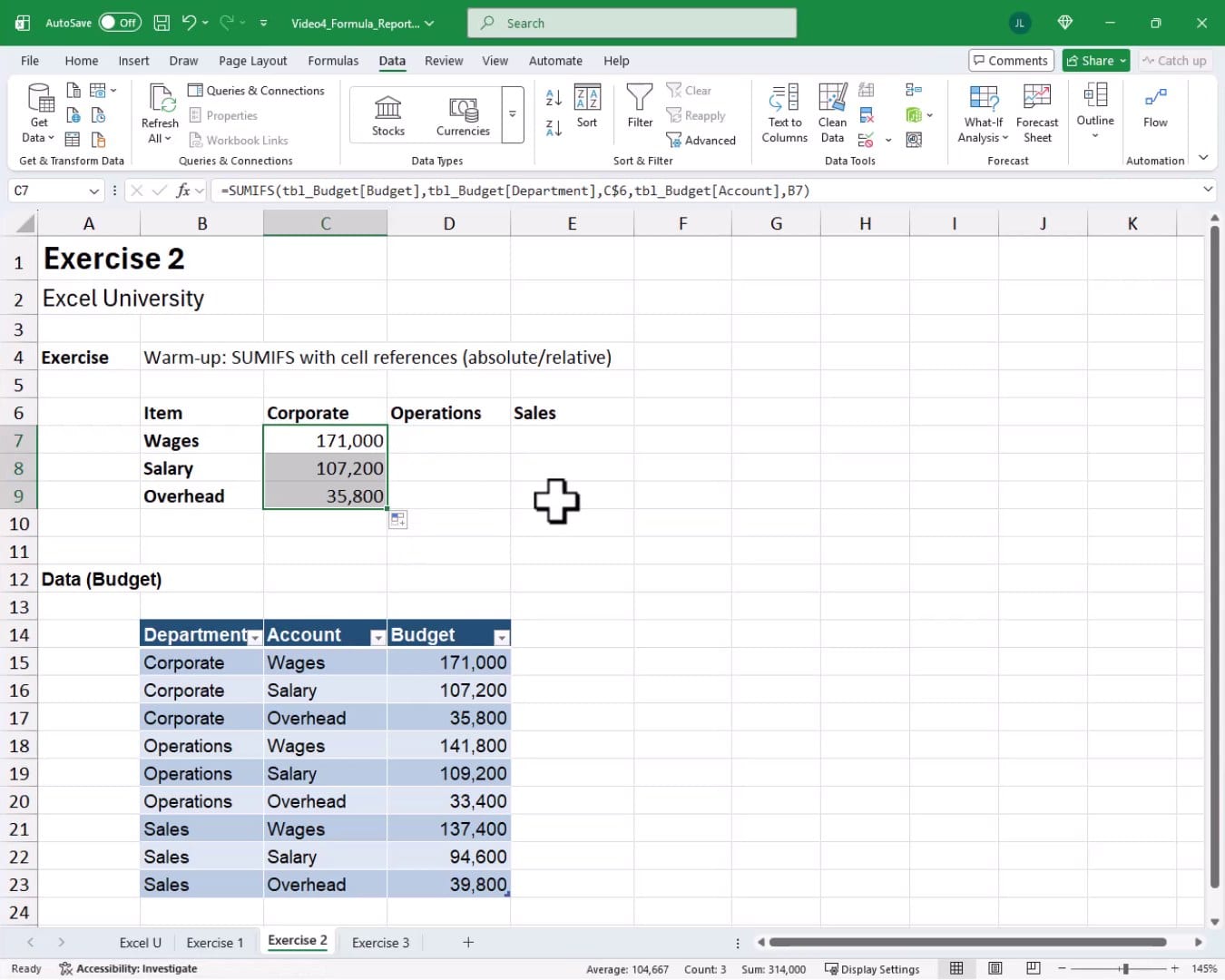Click the Flash Fill icon

coord(867,91)
